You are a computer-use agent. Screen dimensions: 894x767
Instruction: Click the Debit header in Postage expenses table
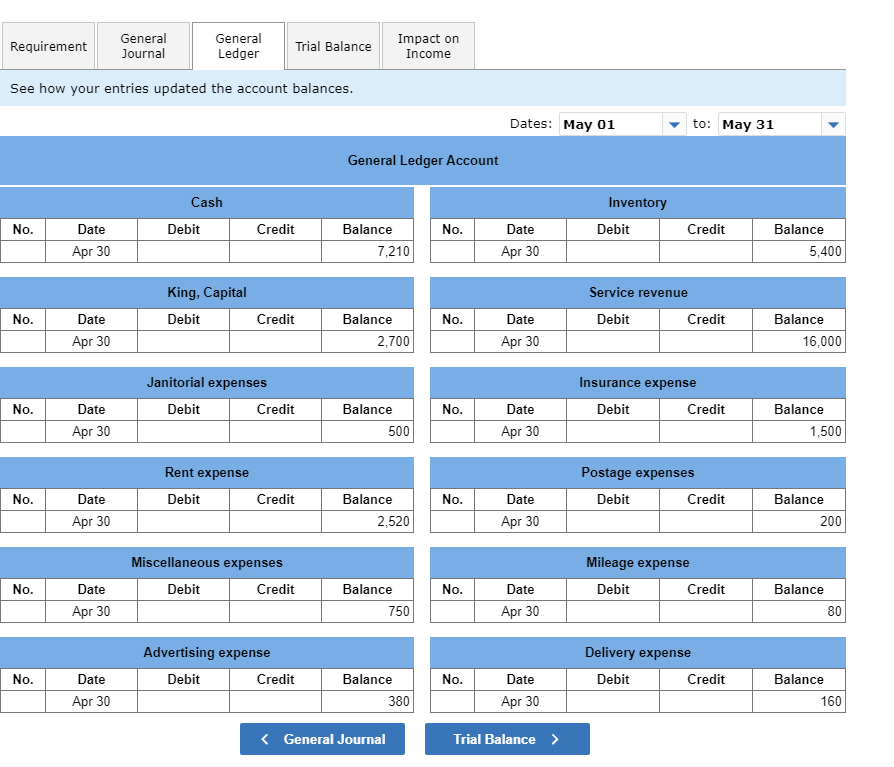[613, 500]
